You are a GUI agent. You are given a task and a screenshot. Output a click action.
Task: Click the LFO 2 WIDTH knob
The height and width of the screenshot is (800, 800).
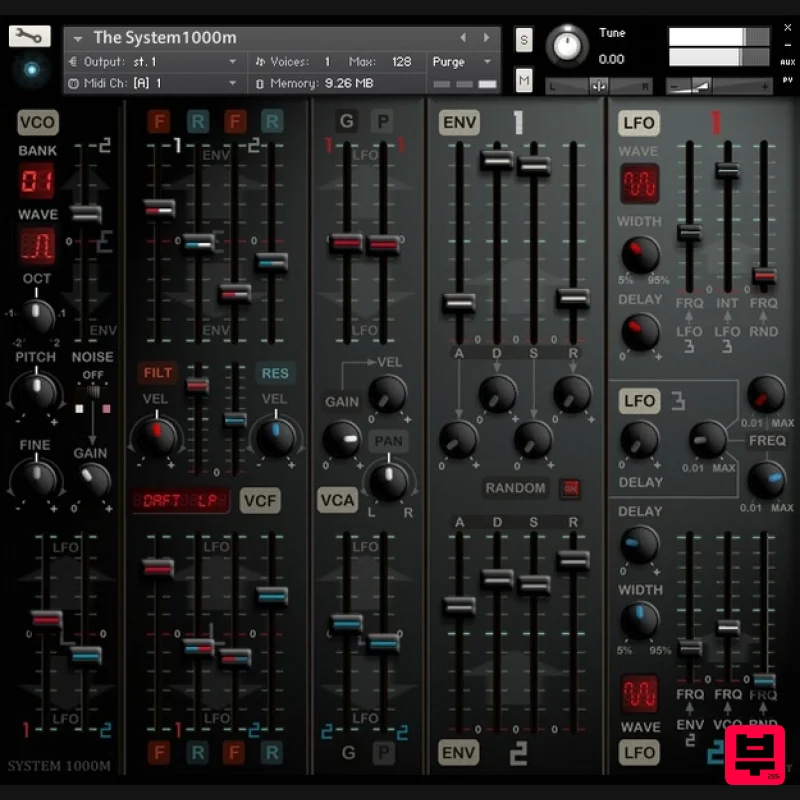click(639, 620)
